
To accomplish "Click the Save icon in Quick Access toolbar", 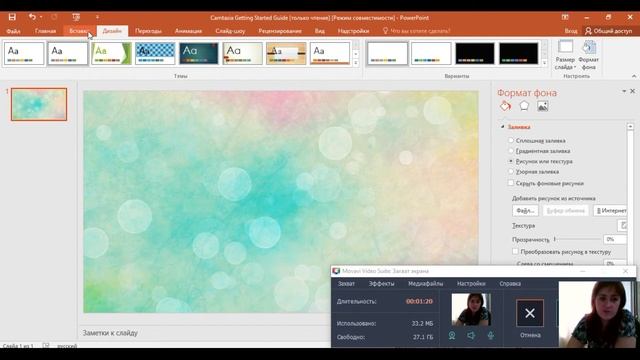I will [x=12, y=17].
